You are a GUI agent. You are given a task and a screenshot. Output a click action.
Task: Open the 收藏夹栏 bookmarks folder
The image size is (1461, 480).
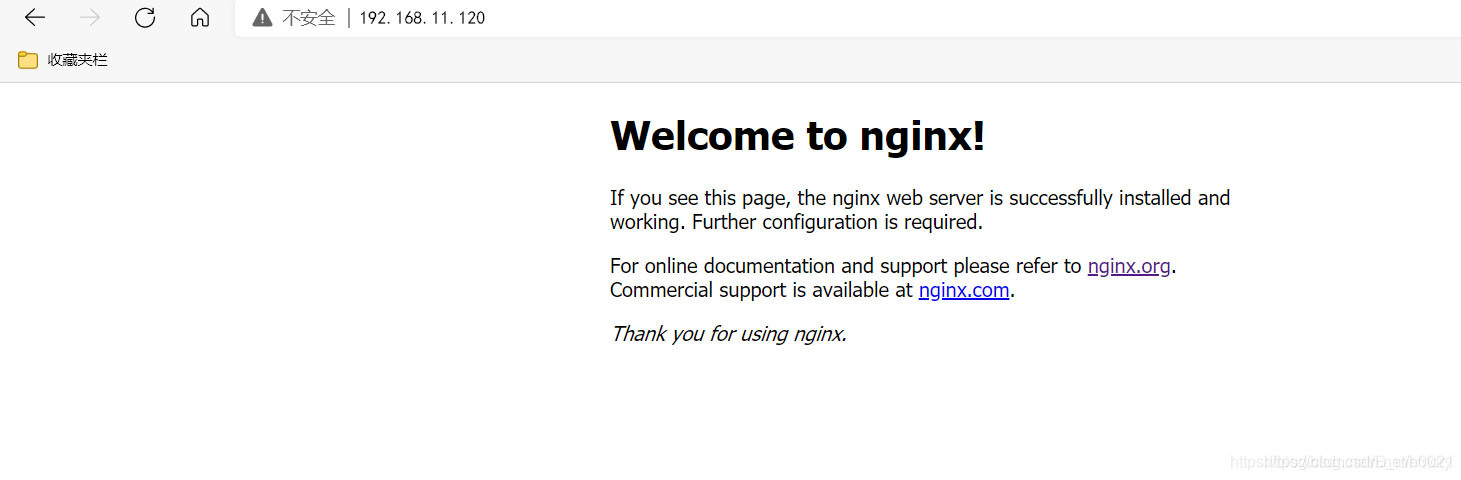coord(63,60)
